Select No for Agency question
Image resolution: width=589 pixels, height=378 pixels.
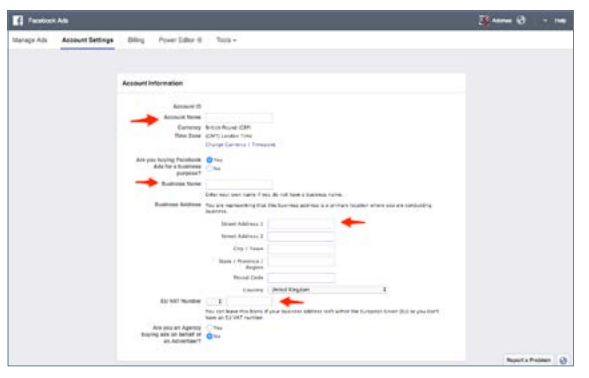(x=209, y=336)
